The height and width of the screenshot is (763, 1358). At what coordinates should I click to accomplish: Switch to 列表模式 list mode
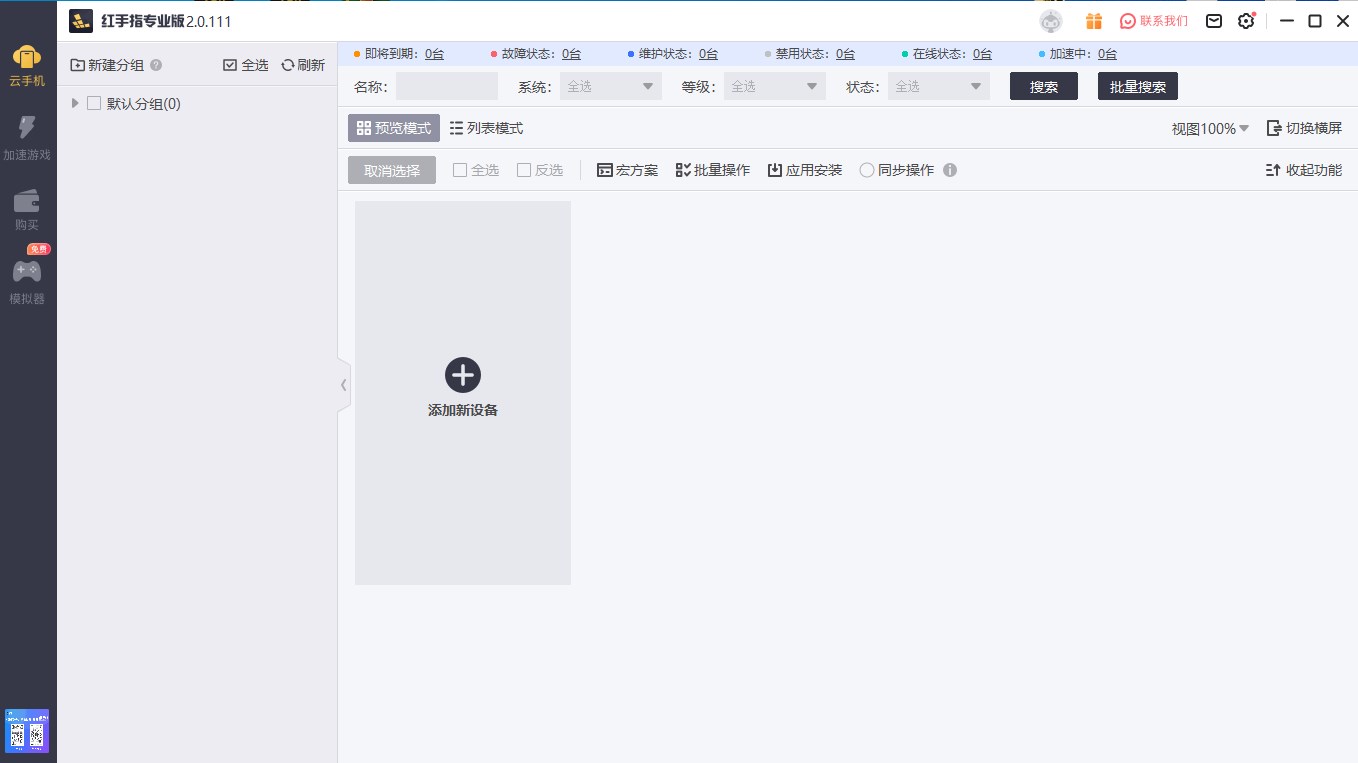[485, 127]
